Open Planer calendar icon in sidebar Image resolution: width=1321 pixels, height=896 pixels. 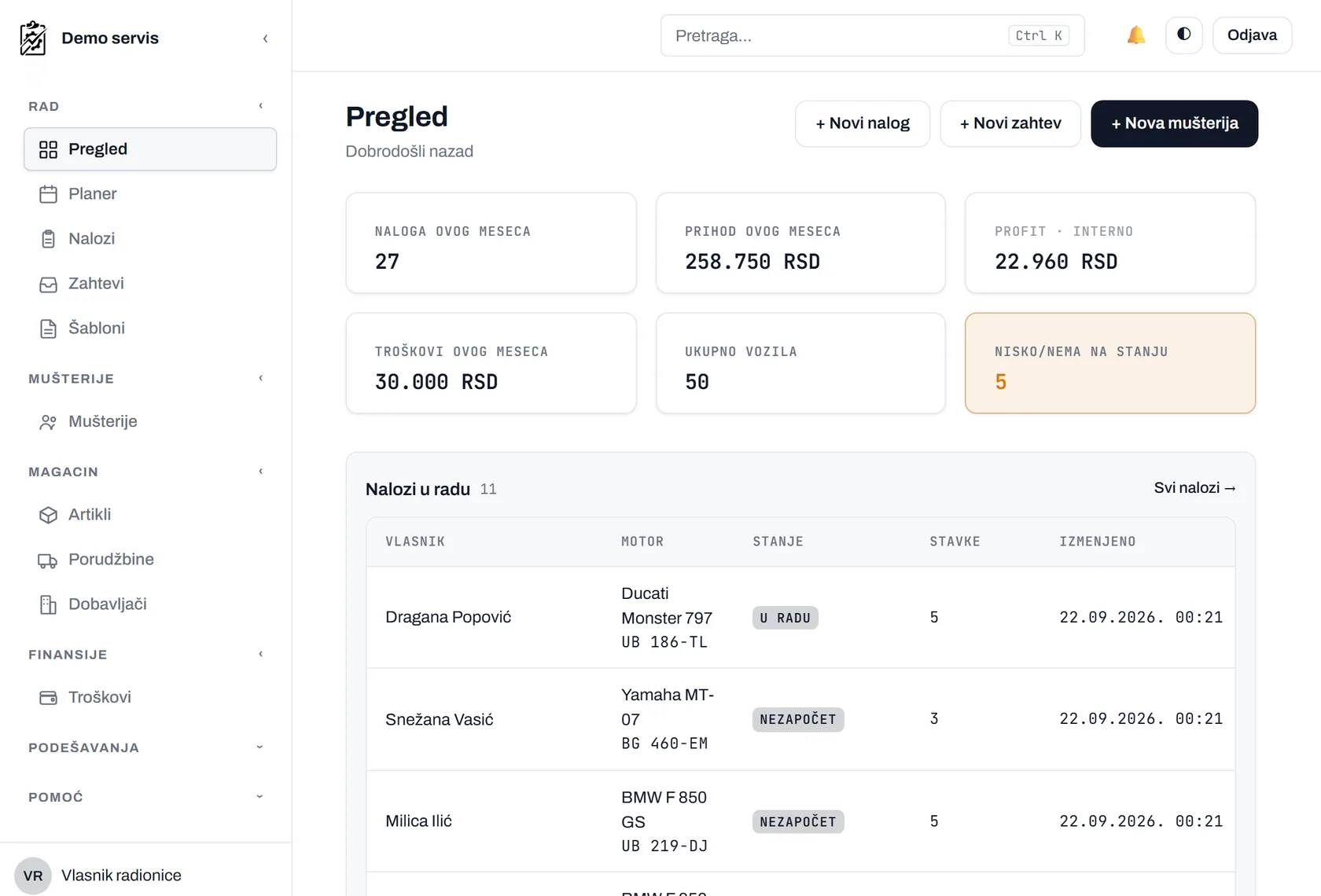48,194
